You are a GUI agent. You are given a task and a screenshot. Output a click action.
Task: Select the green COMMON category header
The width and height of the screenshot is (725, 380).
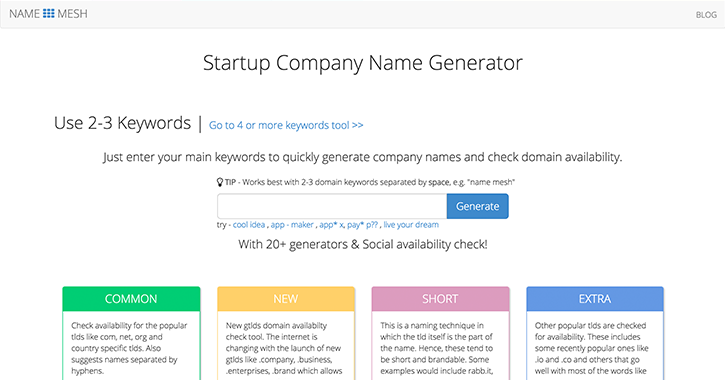pyautogui.click(x=131, y=299)
